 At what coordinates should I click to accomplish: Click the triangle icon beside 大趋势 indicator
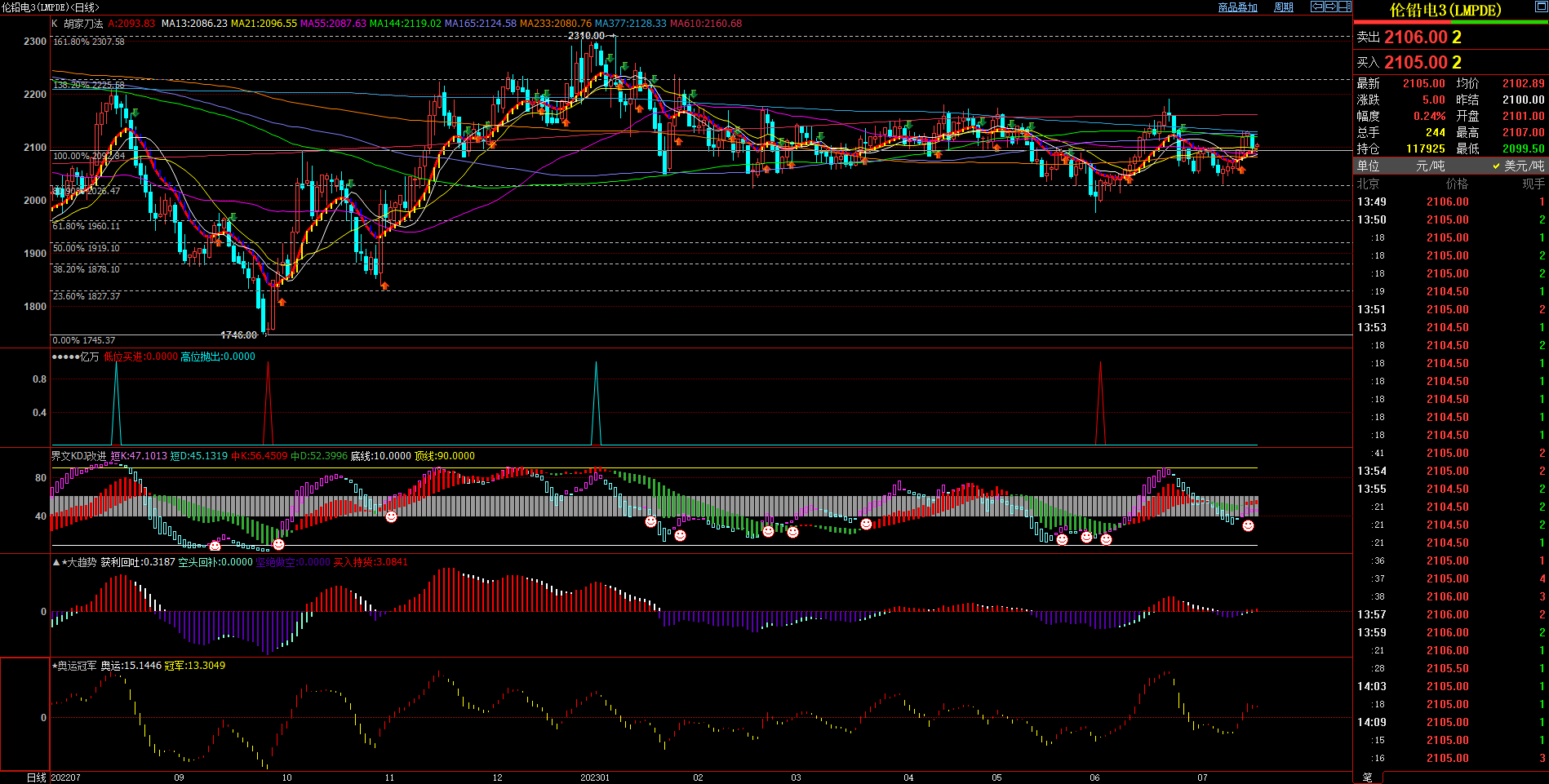pyautogui.click(x=55, y=562)
